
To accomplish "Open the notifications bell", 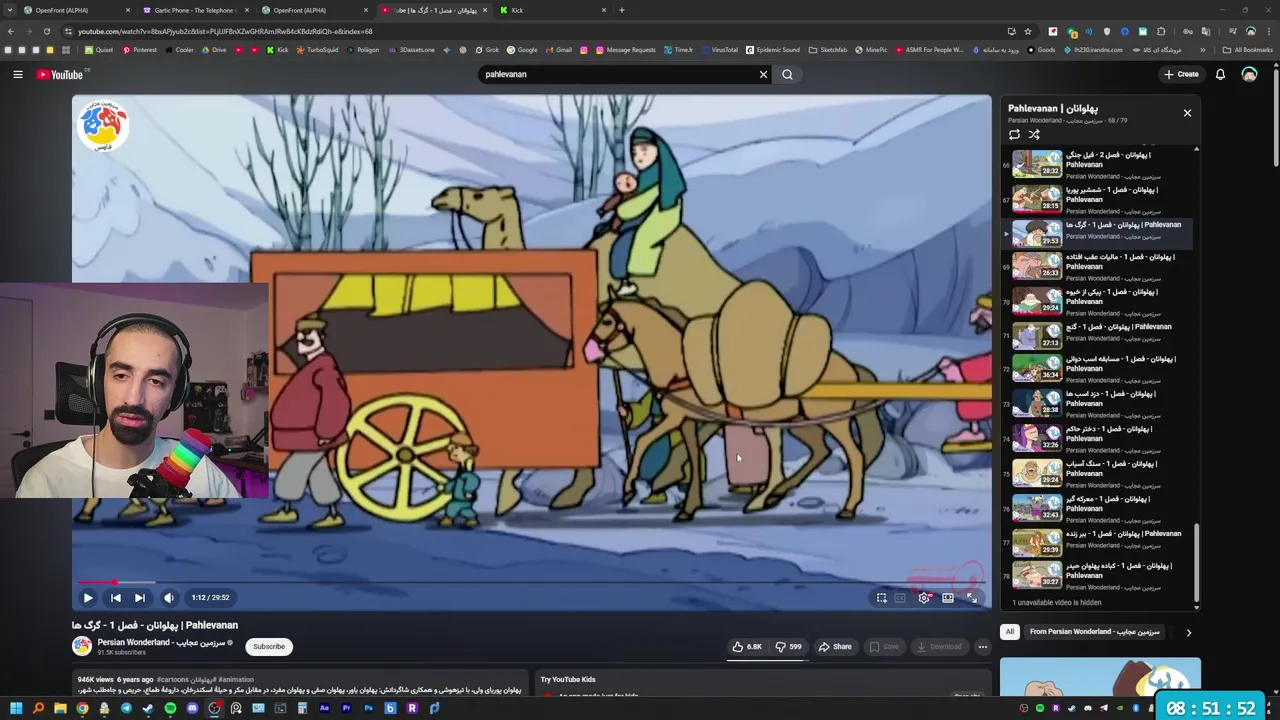I will click(x=1220, y=74).
